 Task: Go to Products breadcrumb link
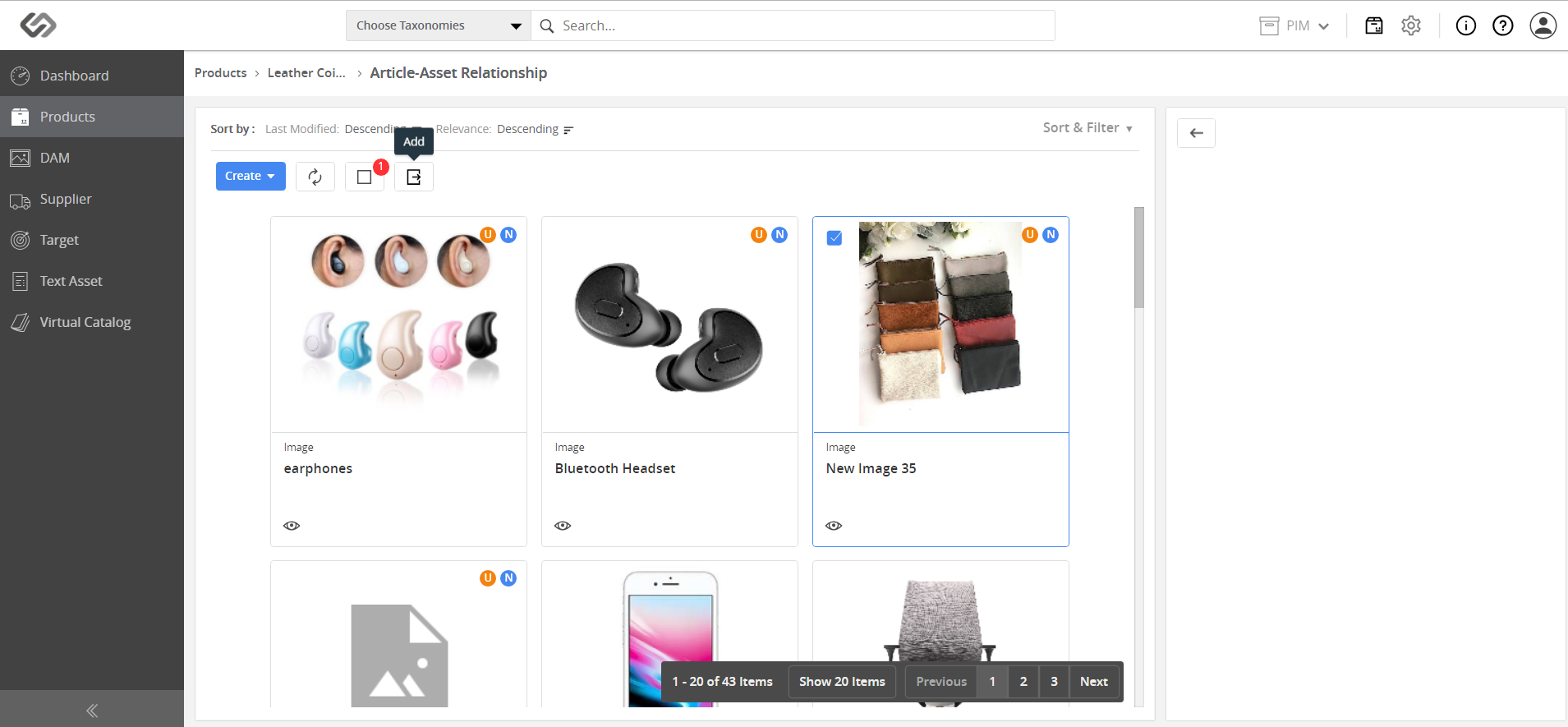pos(220,73)
